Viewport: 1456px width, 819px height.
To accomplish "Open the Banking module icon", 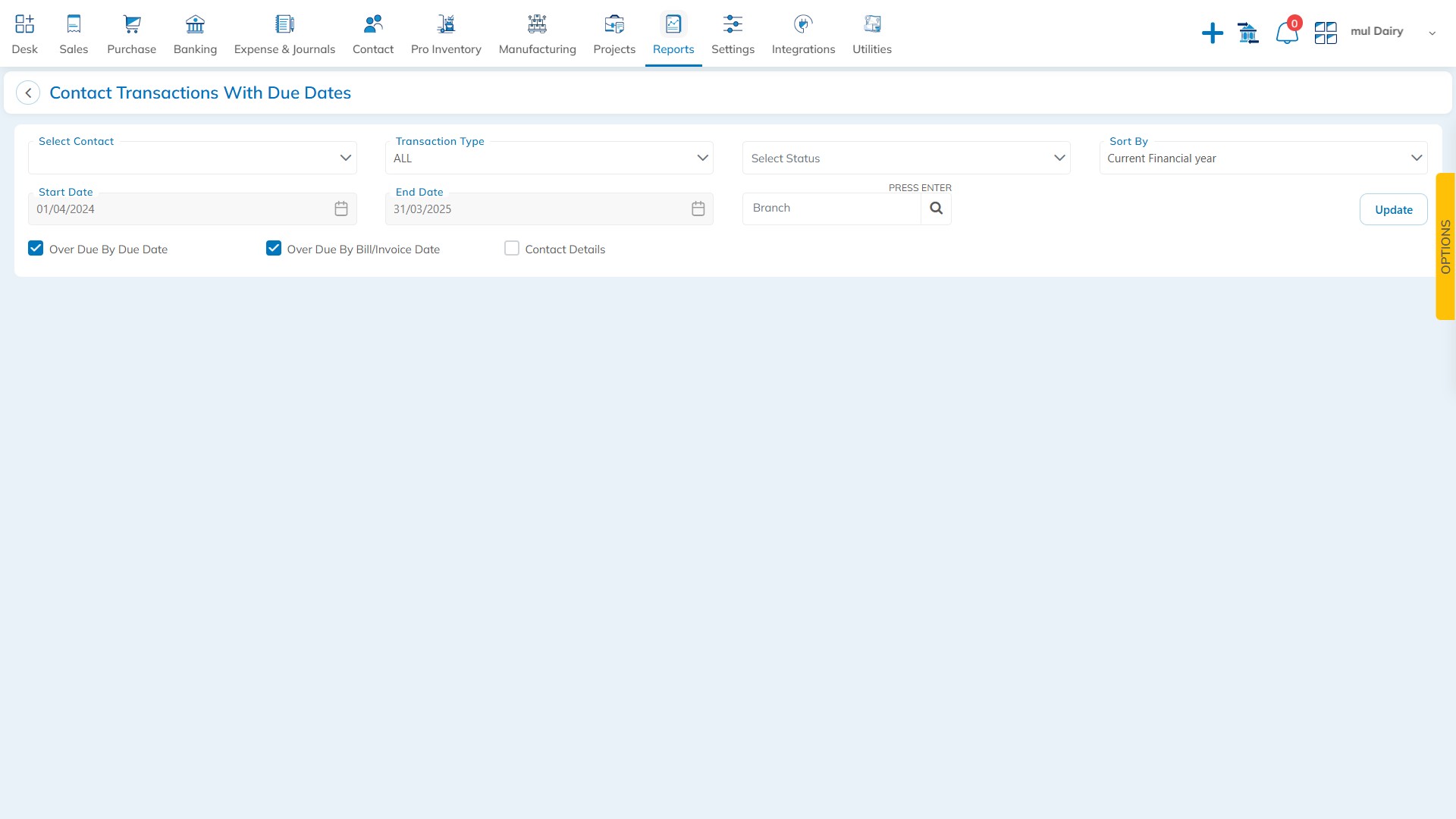I will pyautogui.click(x=195, y=24).
